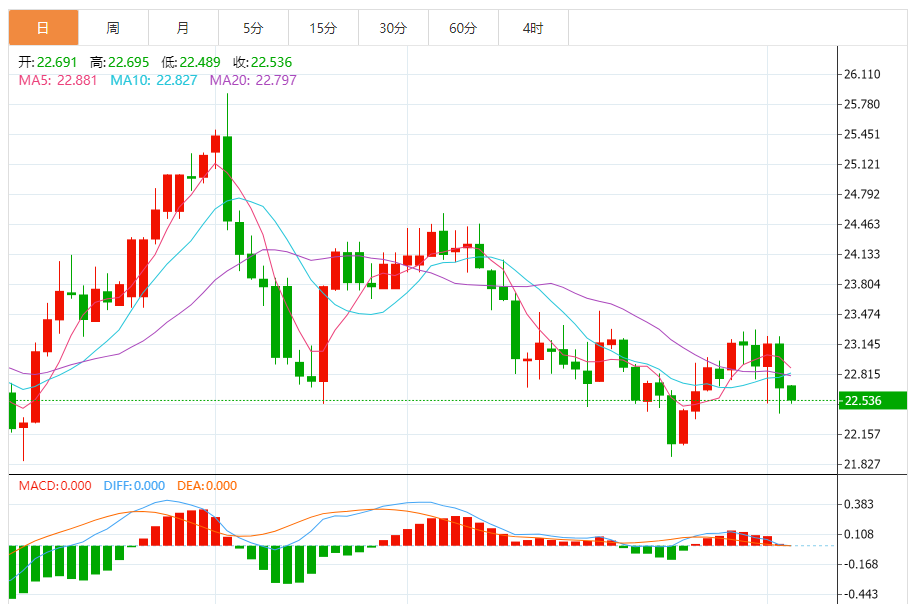Click the MA20 moving average label
Screen dimensions: 916x604
click(253, 80)
